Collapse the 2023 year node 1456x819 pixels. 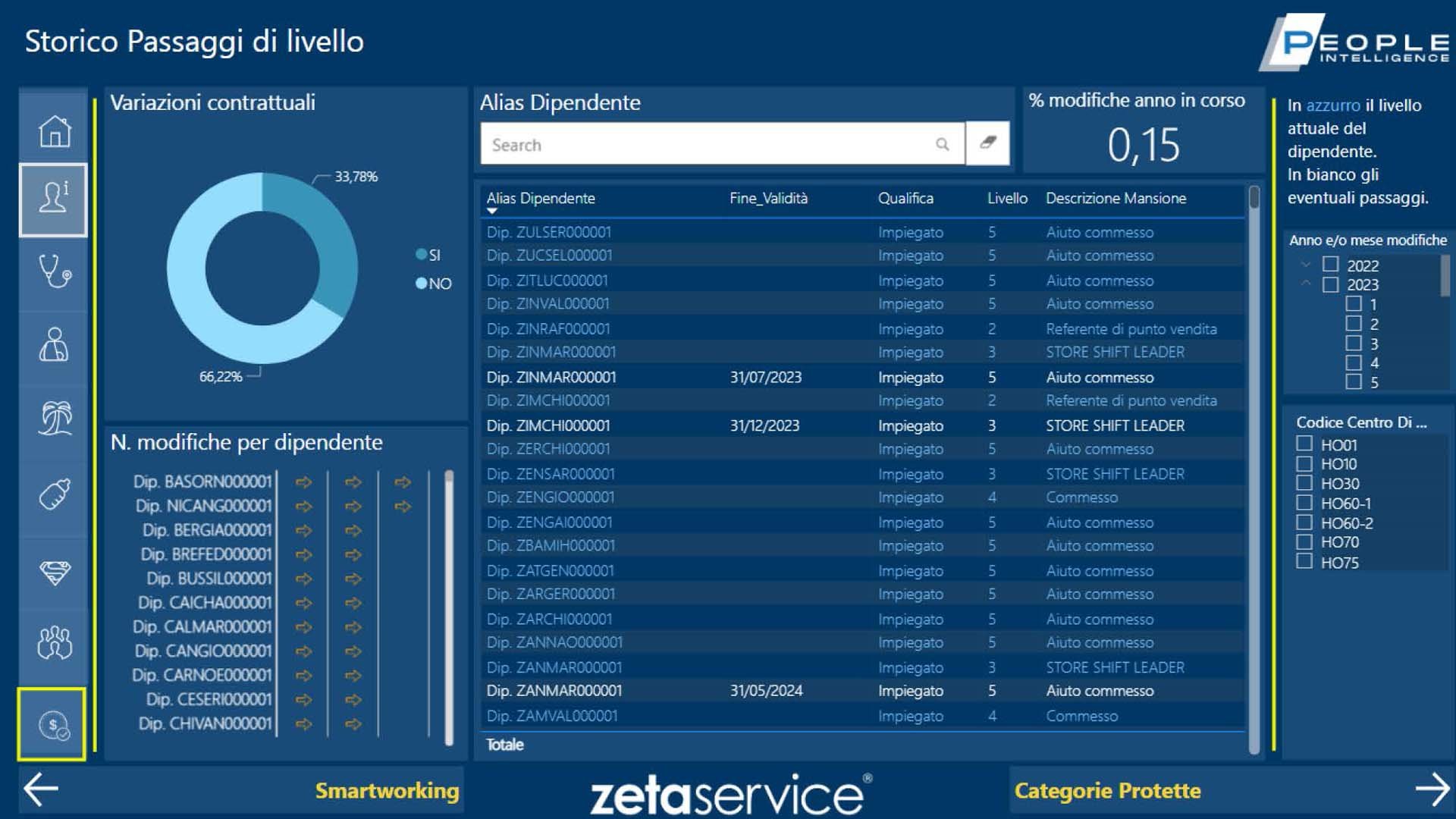[x=1306, y=284]
